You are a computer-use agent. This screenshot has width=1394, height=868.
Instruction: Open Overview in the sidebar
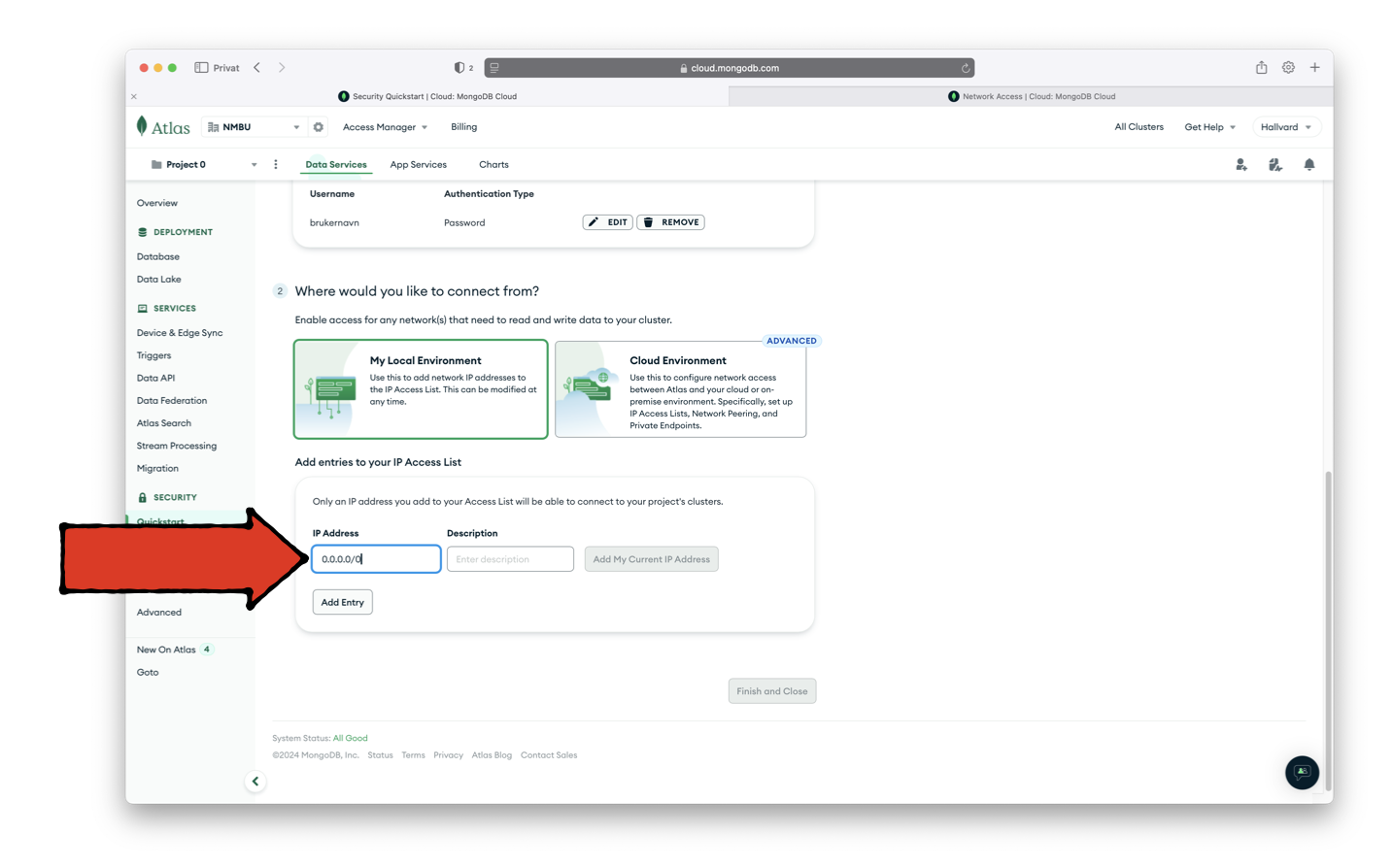(157, 203)
